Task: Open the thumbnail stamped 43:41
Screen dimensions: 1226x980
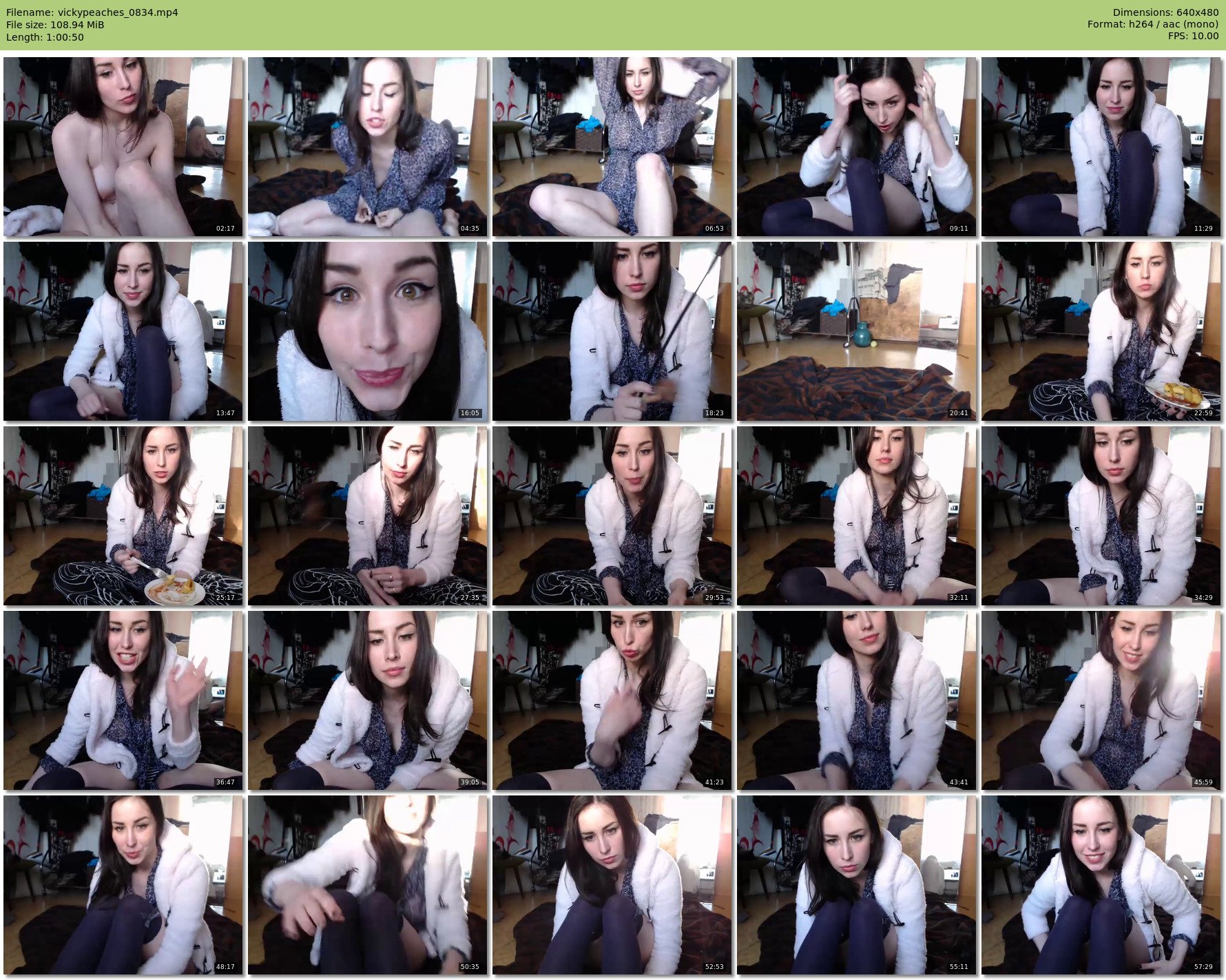Action: click(x=857, y=700)
